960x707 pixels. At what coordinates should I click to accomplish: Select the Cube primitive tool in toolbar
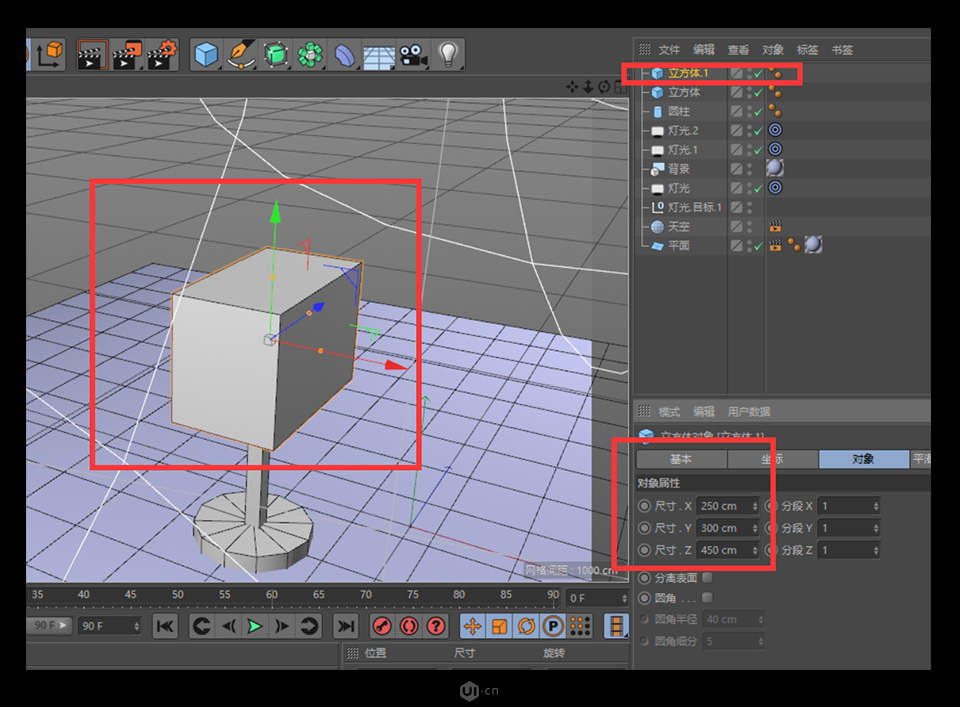(x=205, y=54)
